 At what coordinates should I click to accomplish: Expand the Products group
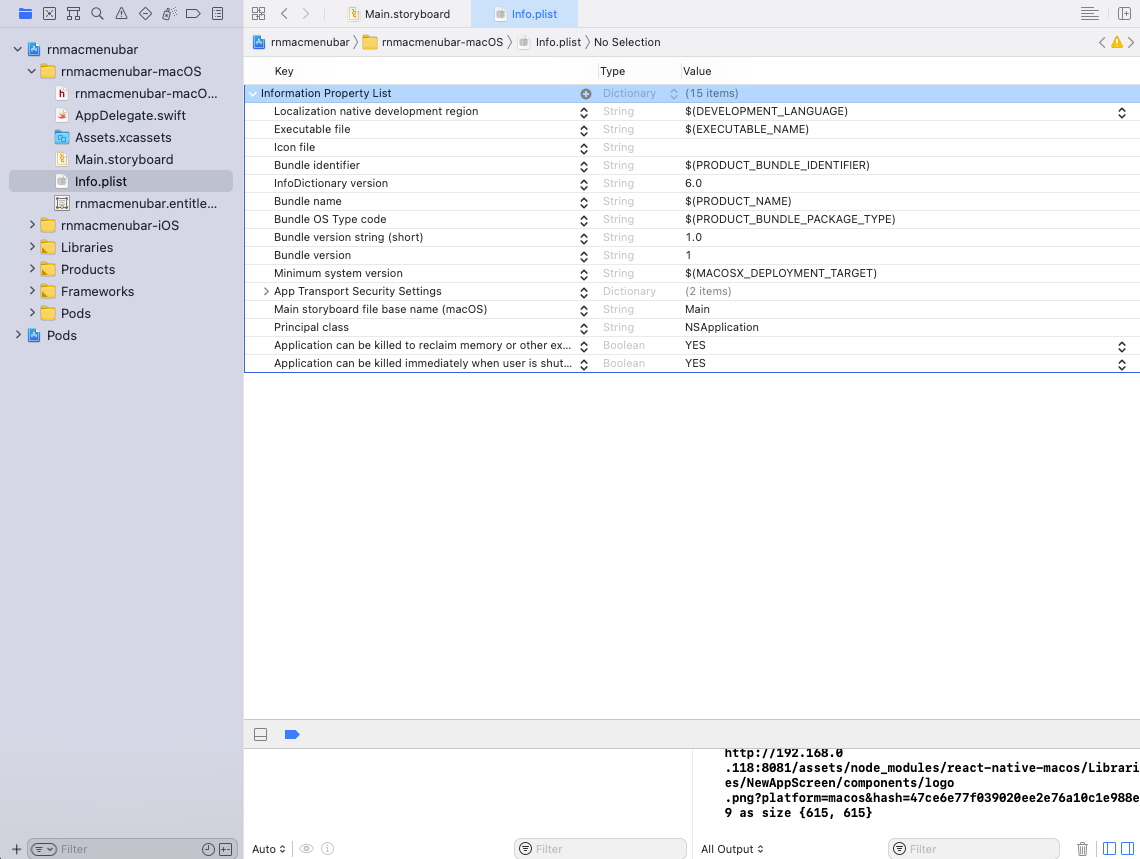click(x=31, y=269)
